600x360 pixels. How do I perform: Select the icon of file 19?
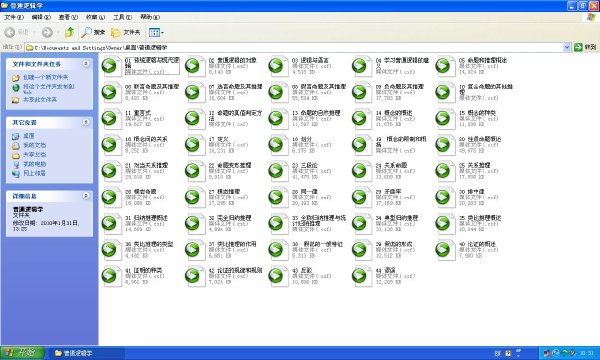[361, 145]
